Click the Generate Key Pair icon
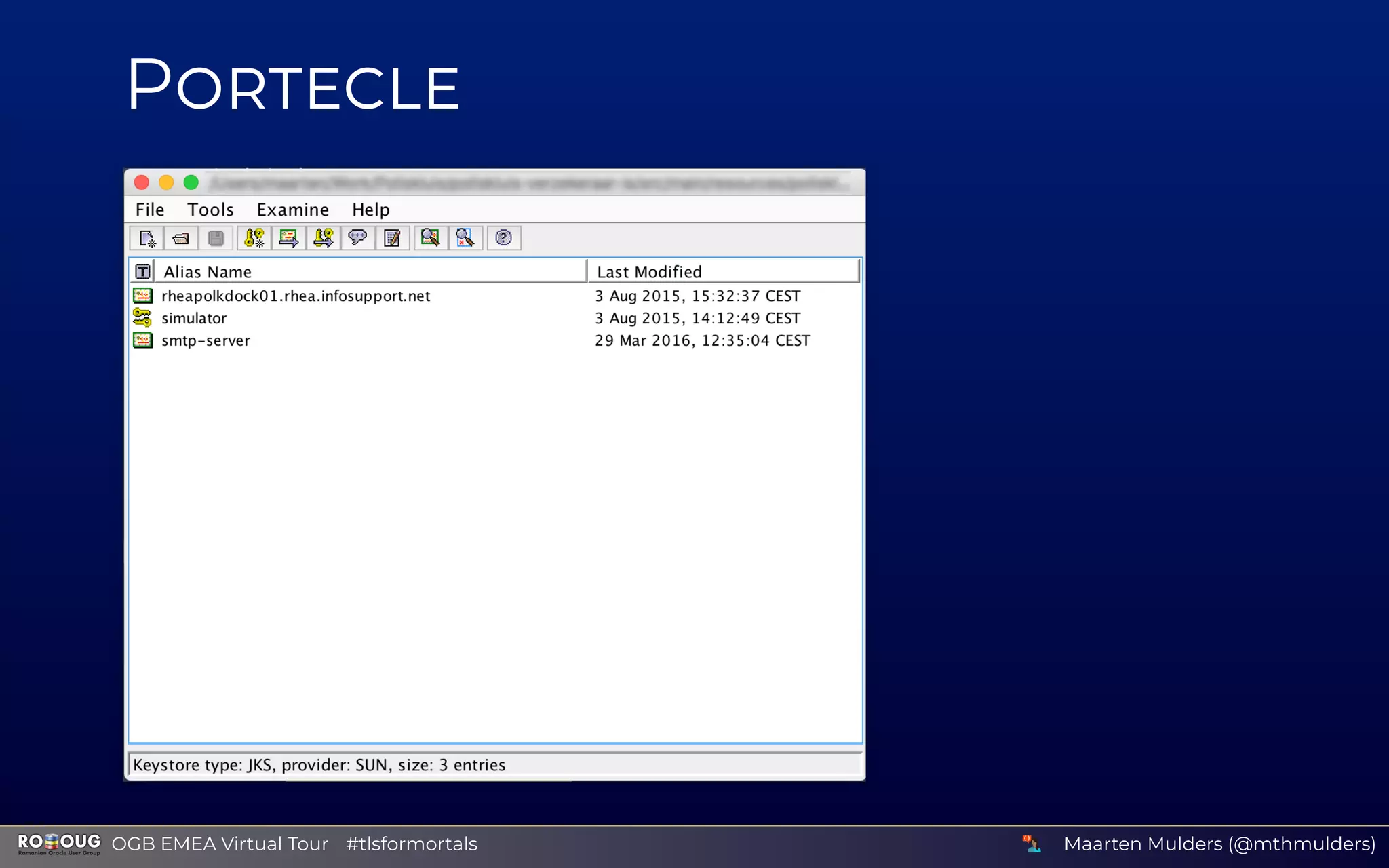Screen dimensions: 1389x868 pyautogui.click(x=254, y=238)
